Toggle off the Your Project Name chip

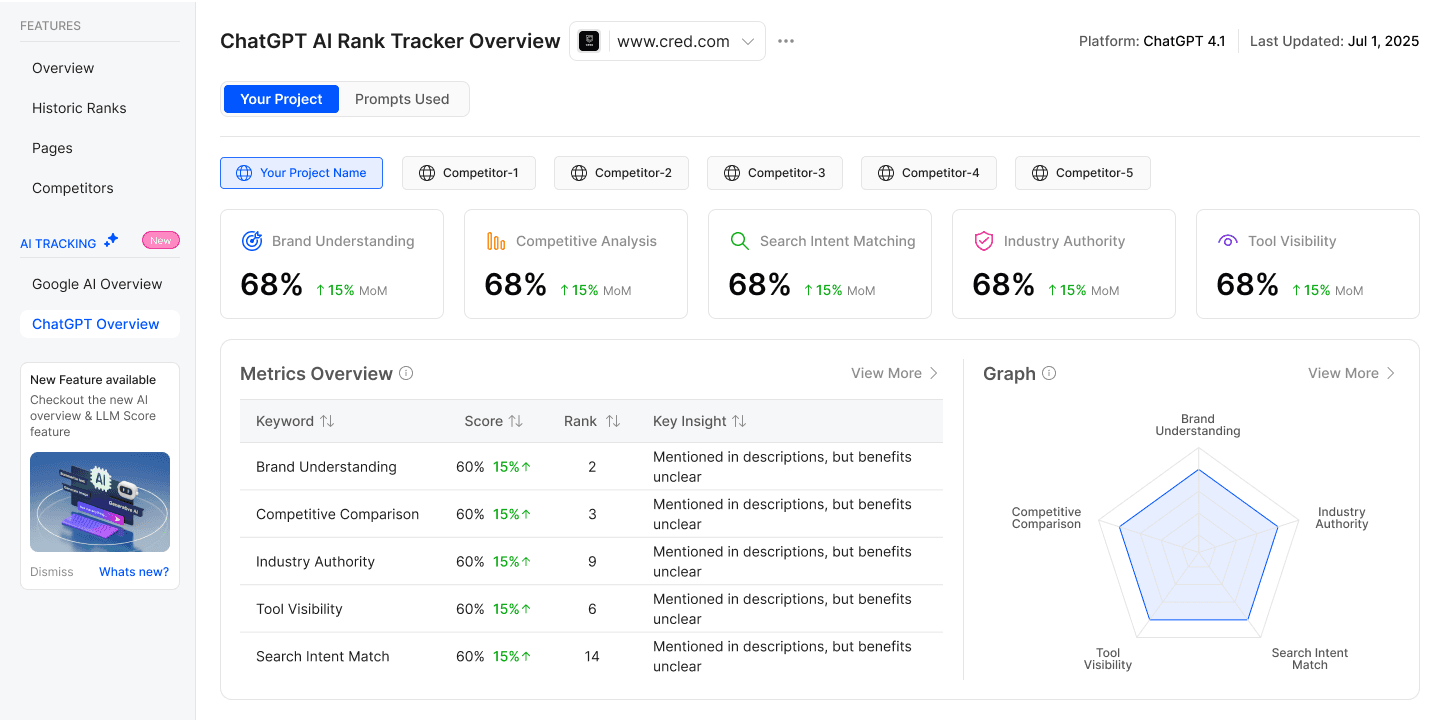tap(301, 172)
